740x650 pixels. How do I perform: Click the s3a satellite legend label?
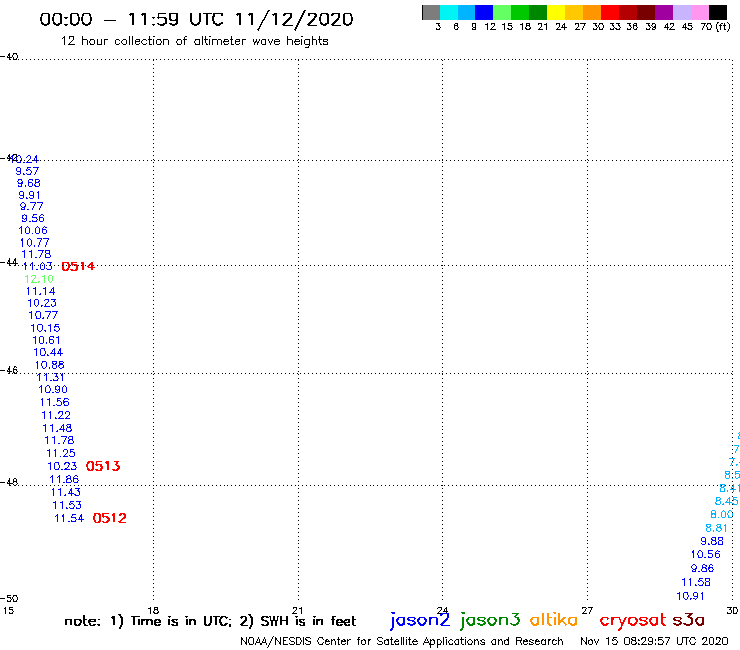689,620
